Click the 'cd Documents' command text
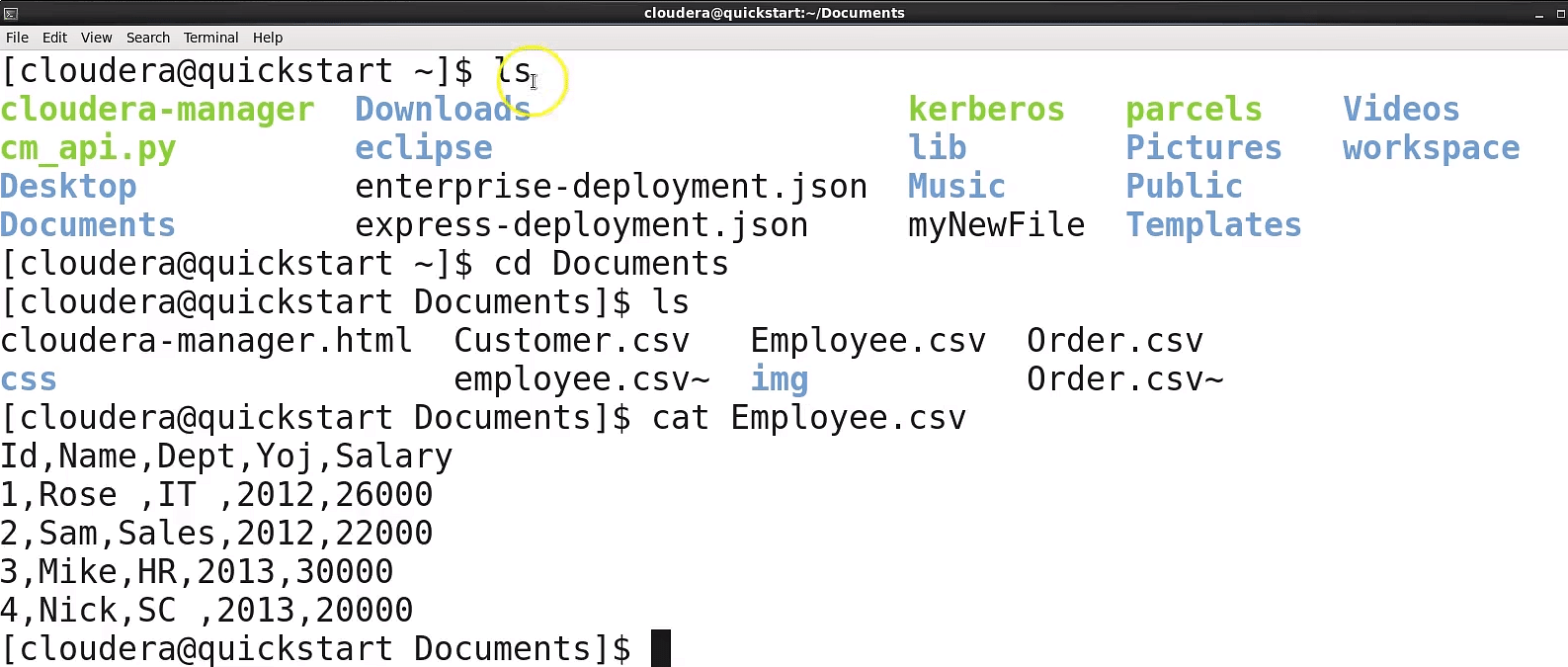Viewport: 1568px width, 667px height. [x=611, y=264]
